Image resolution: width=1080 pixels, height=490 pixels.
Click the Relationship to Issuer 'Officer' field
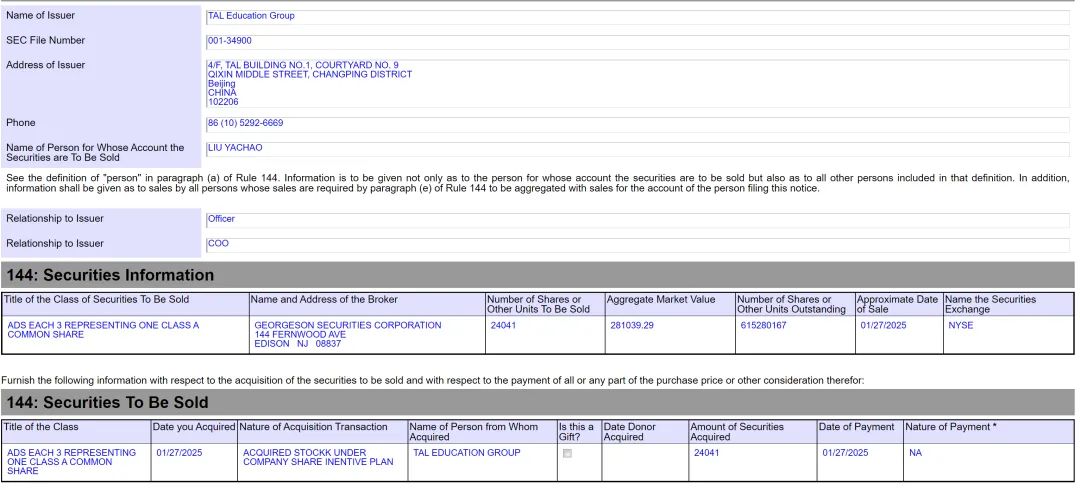[x=637, y=220]
